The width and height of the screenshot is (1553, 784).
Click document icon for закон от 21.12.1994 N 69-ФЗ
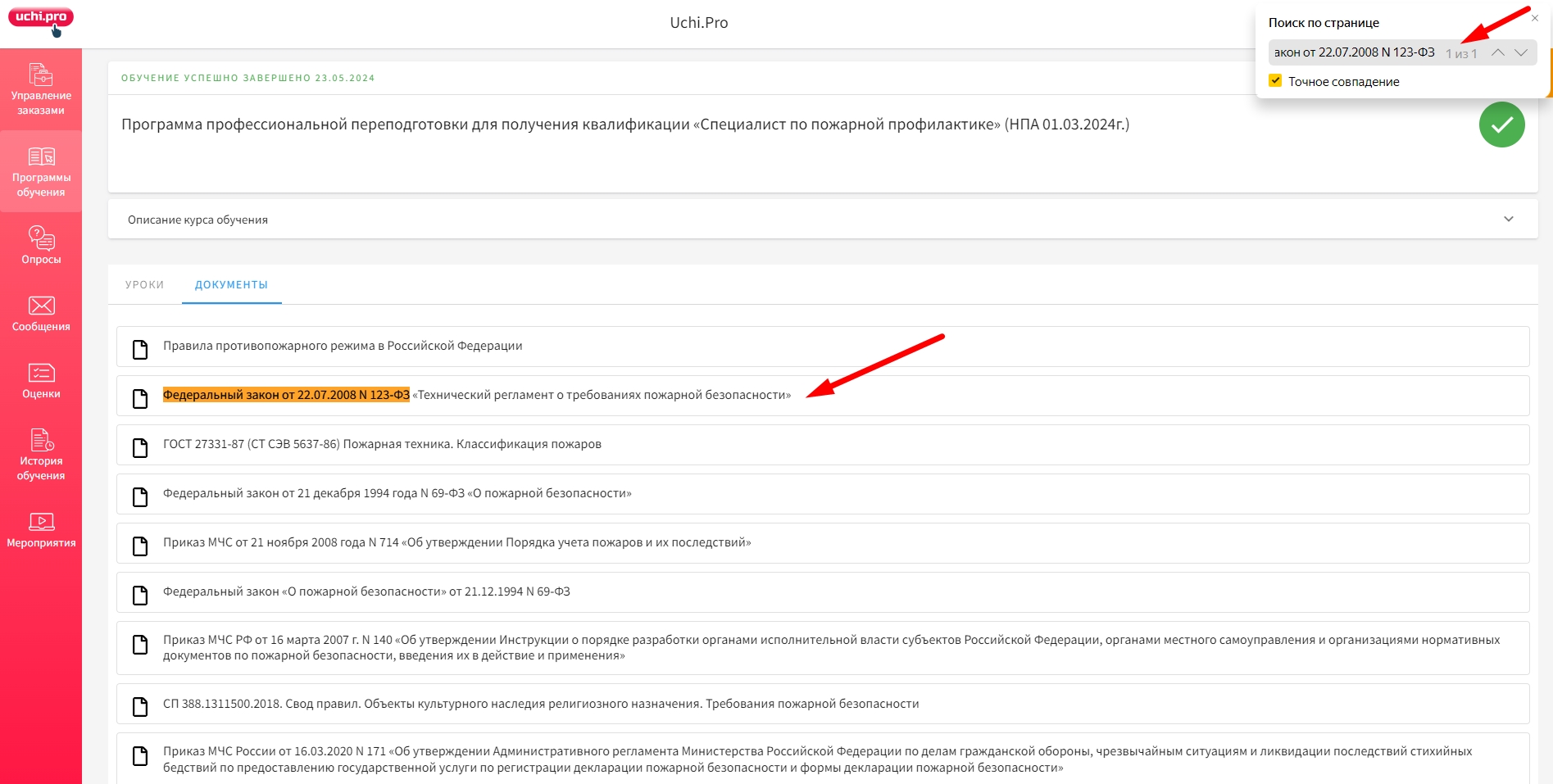[x=140, y=596]
